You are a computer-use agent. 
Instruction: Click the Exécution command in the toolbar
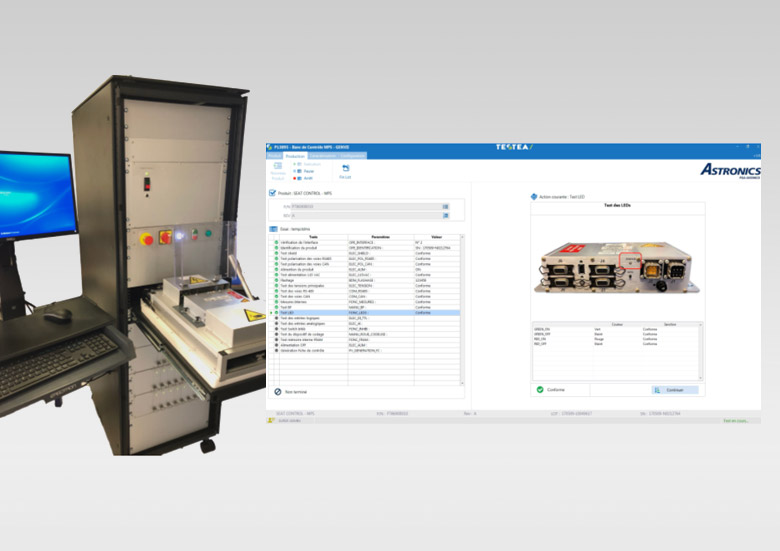click(307, 164)
